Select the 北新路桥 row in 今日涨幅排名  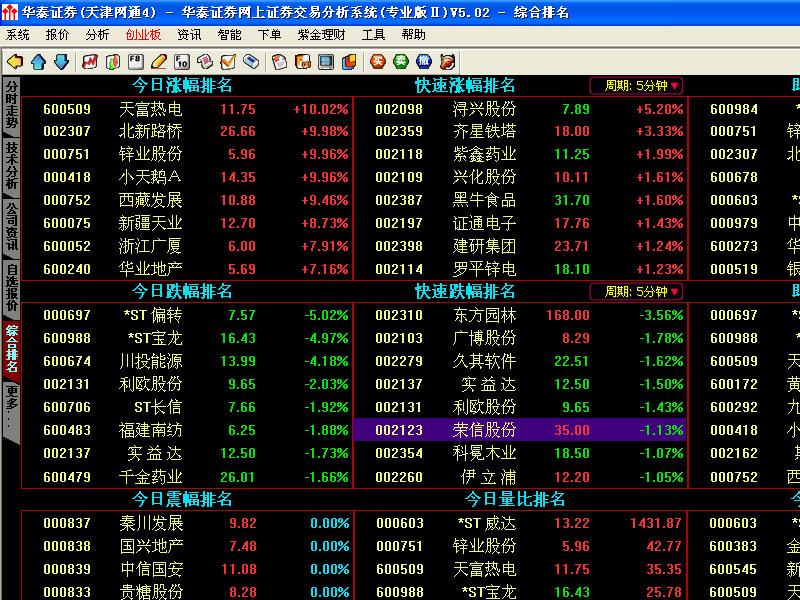coord(188,131)
